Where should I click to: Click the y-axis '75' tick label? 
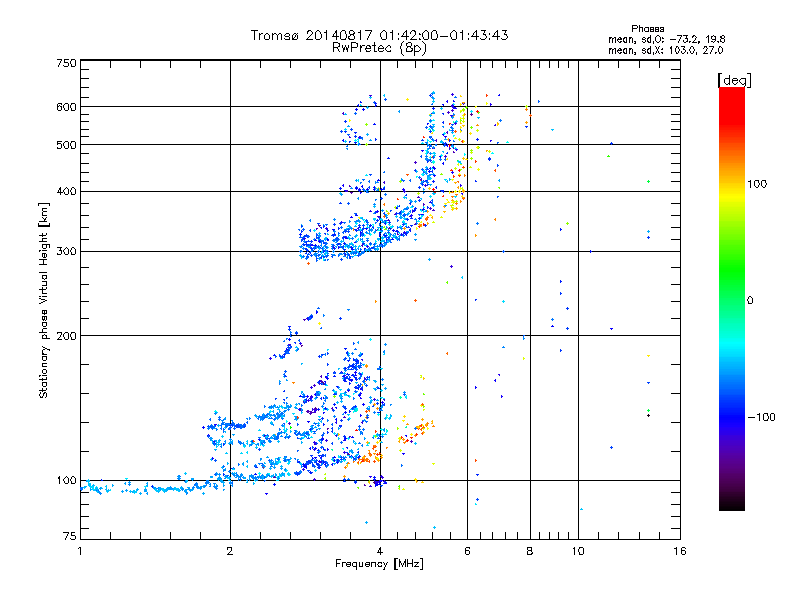tap(70, 536)
